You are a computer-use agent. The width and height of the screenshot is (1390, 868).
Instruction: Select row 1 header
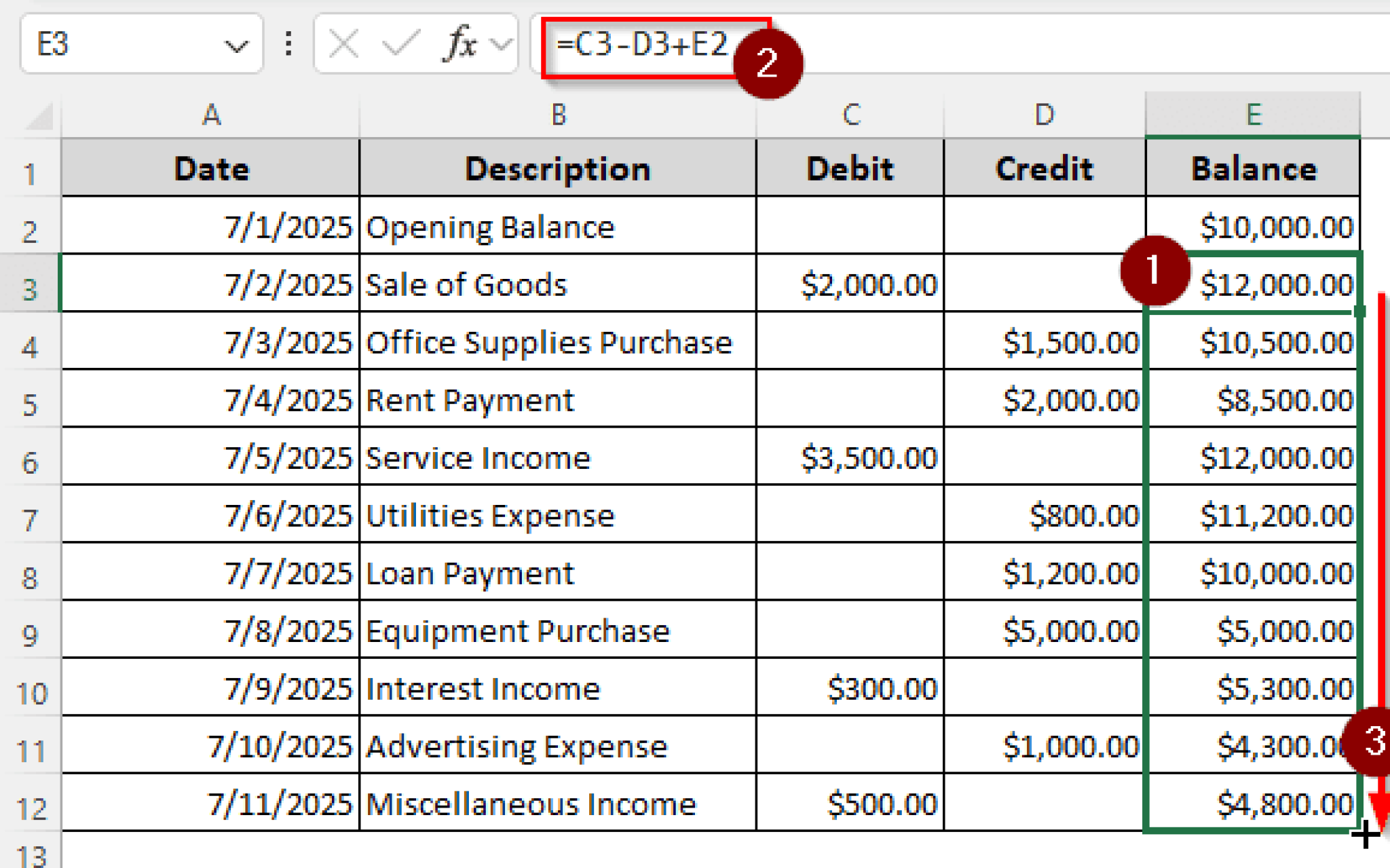pyautogui.click(x=31, y=168)
